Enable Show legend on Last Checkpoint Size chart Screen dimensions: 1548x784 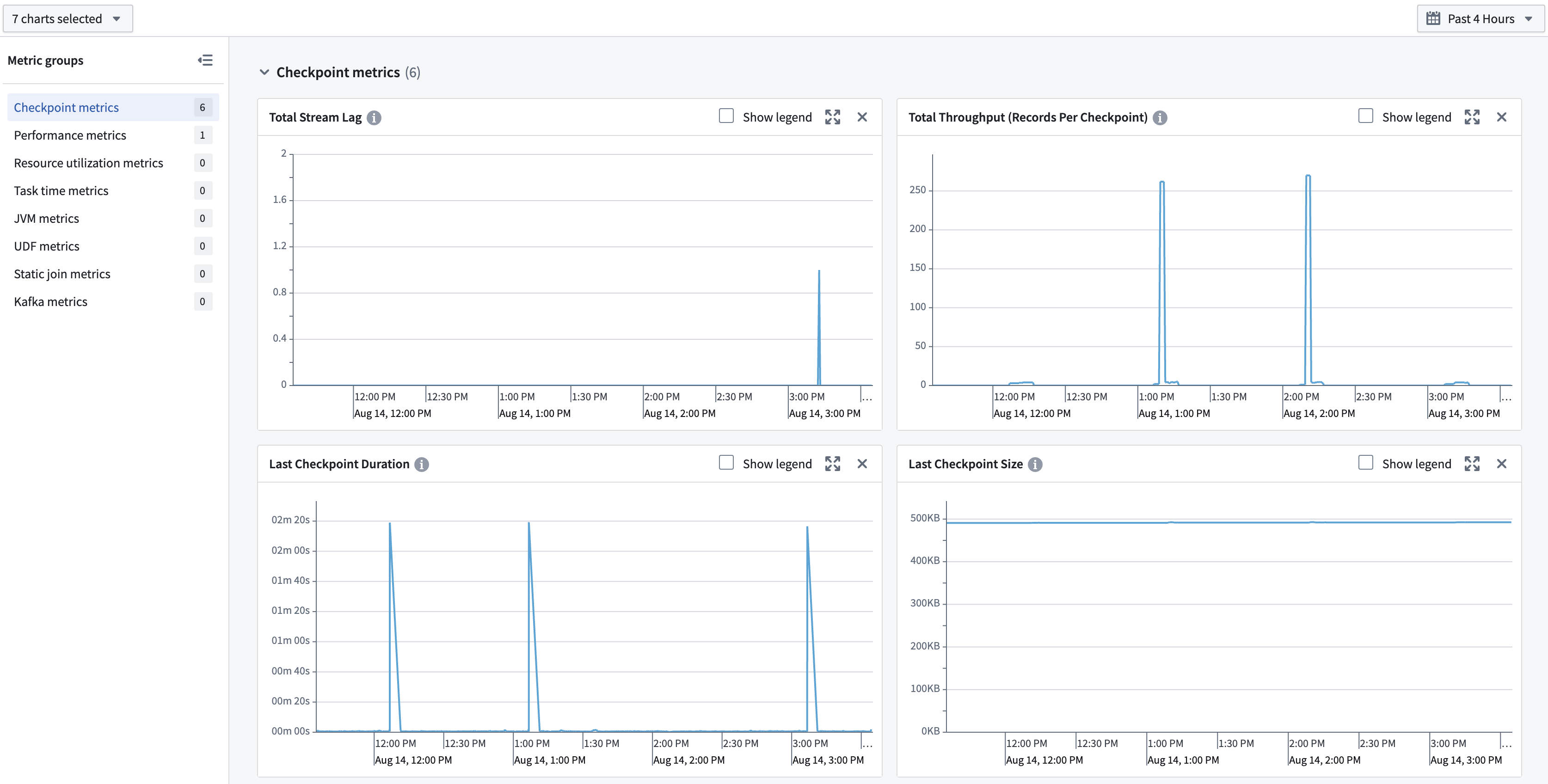pos(1366,463)
